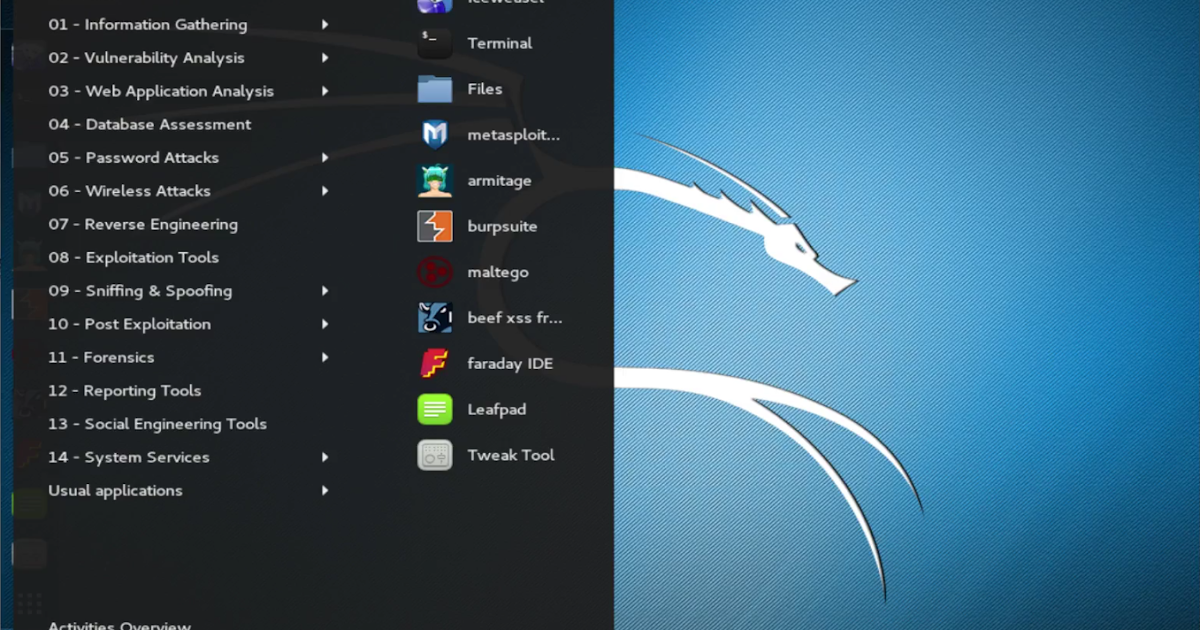
Task: Select the Reverse Engineering category
Action: (144, 224)
